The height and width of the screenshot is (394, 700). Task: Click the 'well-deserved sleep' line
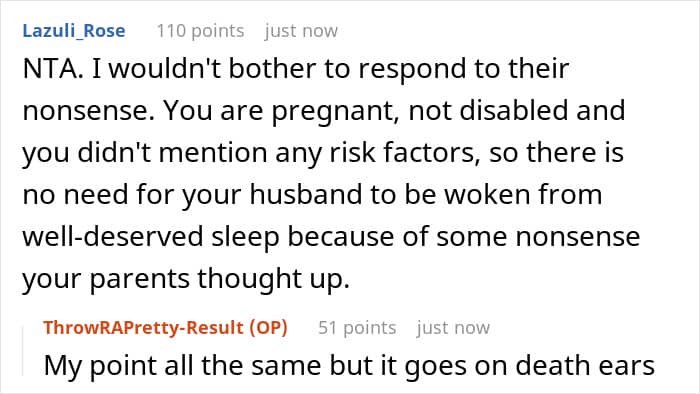click(x=331, y=237)
